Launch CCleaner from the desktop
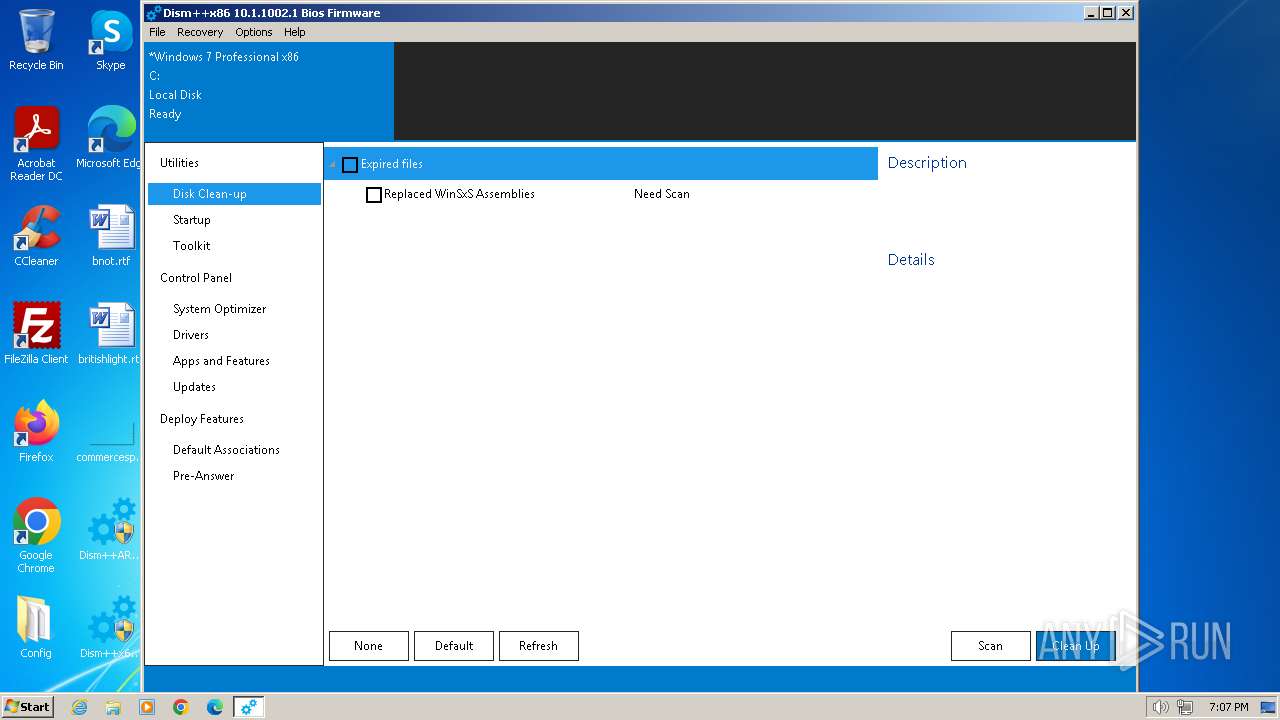The image size is (1280, 720). pos(36,236)
